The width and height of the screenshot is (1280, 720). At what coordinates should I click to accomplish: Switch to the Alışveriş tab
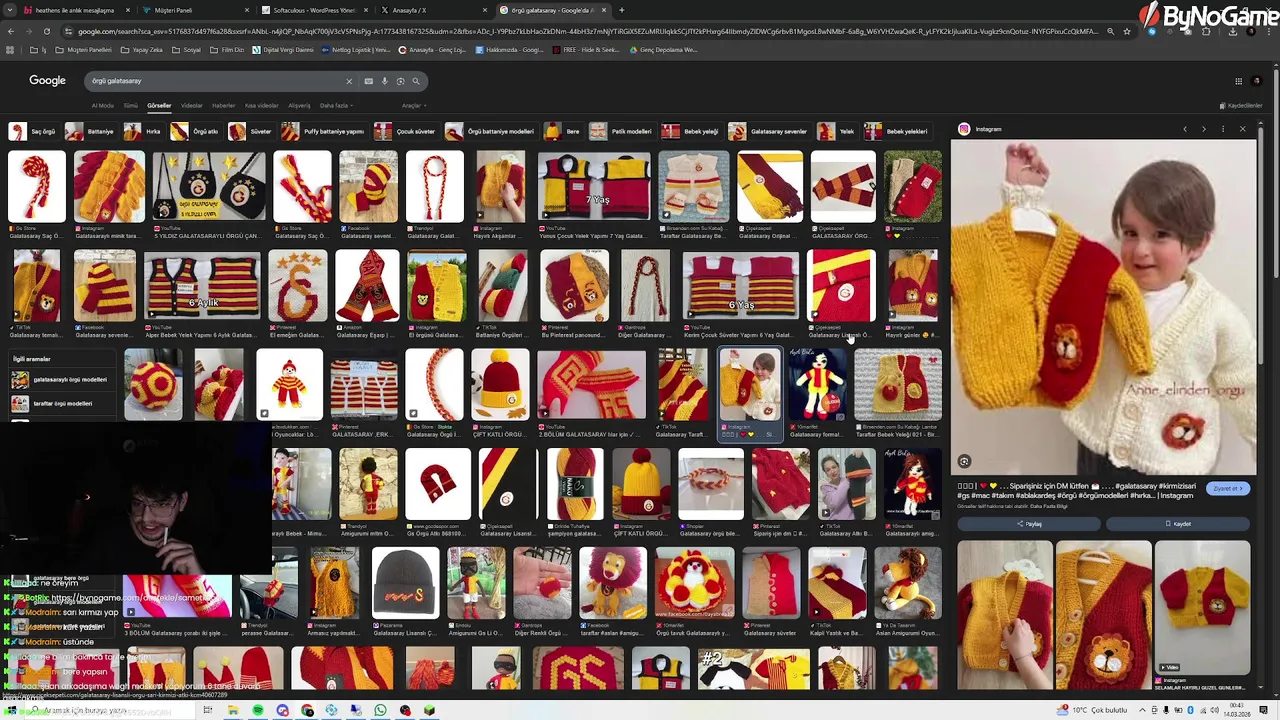(x=299, y=105)
